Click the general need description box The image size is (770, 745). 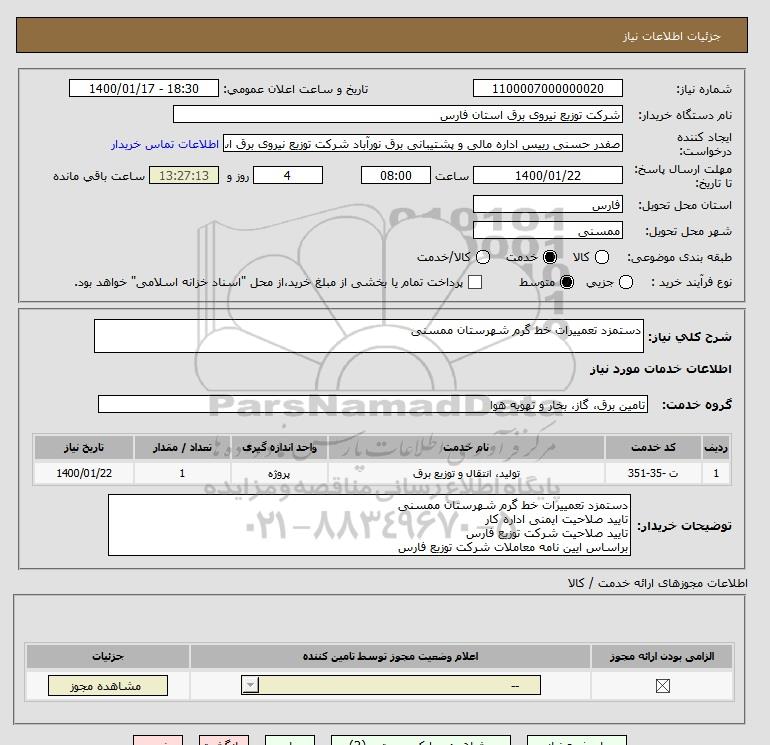click(x=369, y=336)
